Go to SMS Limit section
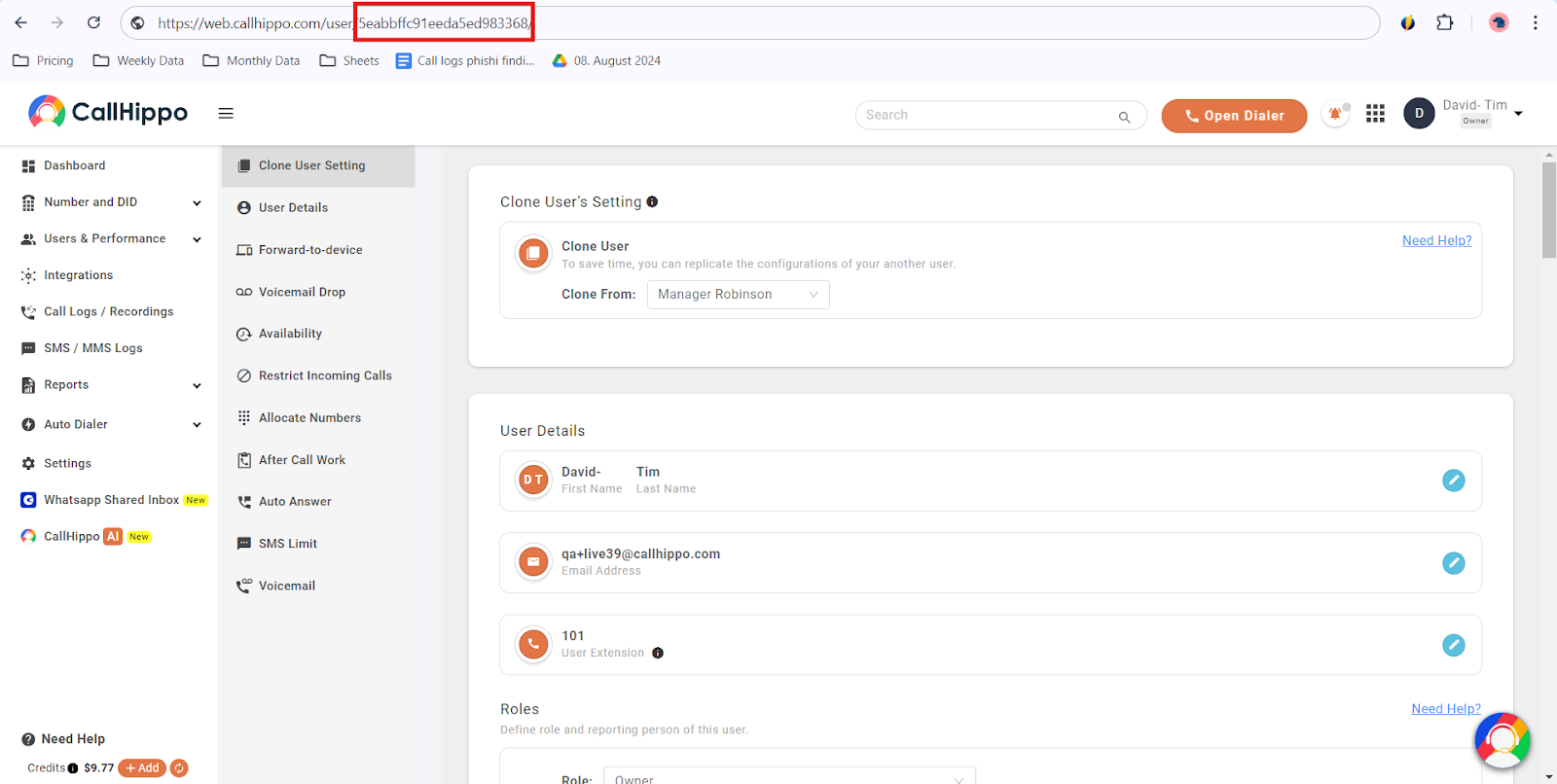1557x784 pixels. pos(288,544)
